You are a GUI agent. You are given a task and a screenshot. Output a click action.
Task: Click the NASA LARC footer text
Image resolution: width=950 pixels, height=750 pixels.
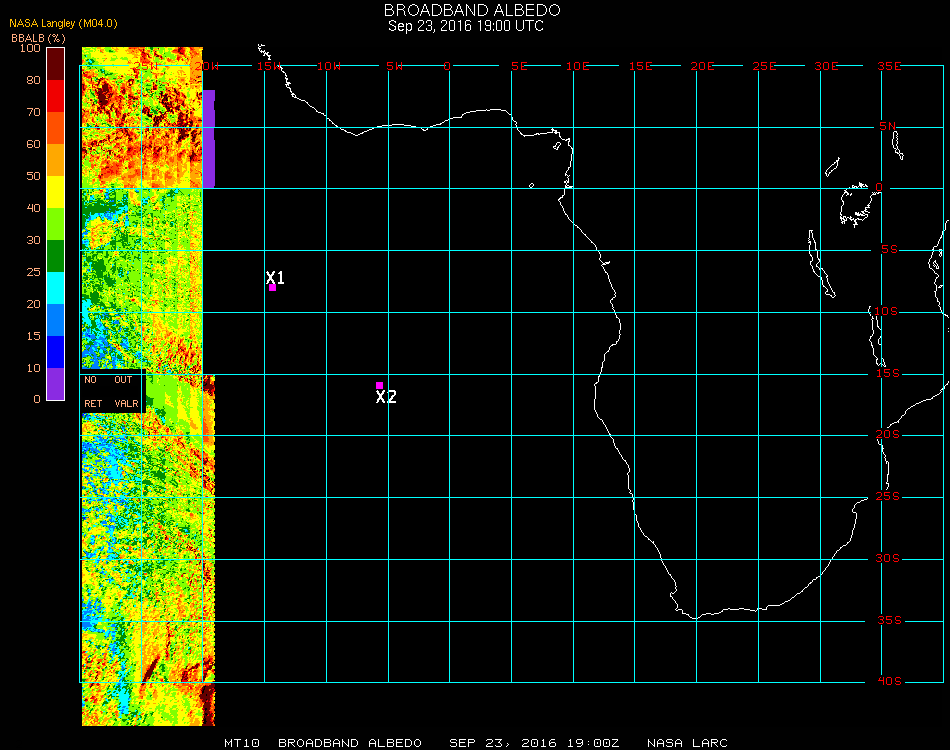(687, 743)
